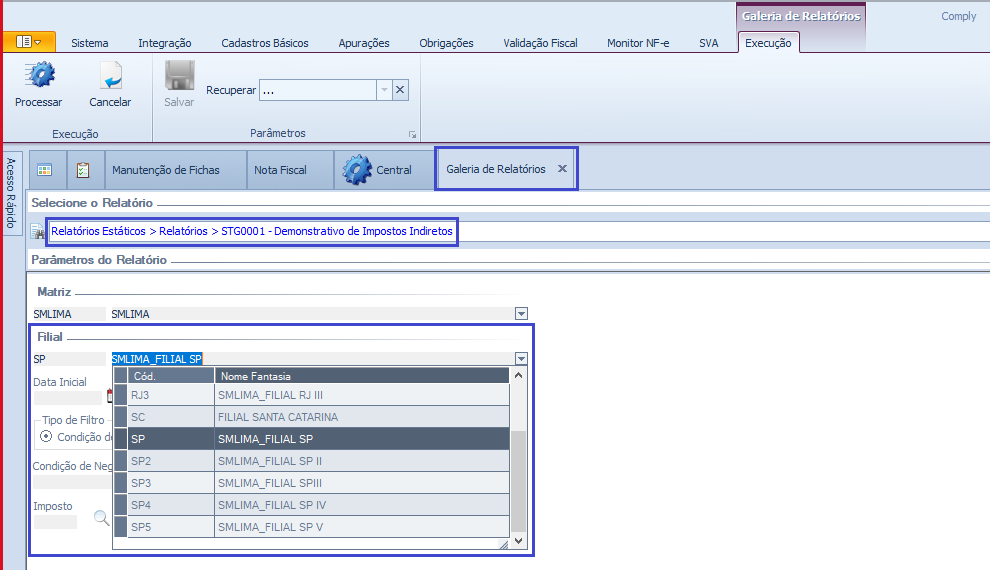Choose FILIAL SANTA CATARINA row

277,417
